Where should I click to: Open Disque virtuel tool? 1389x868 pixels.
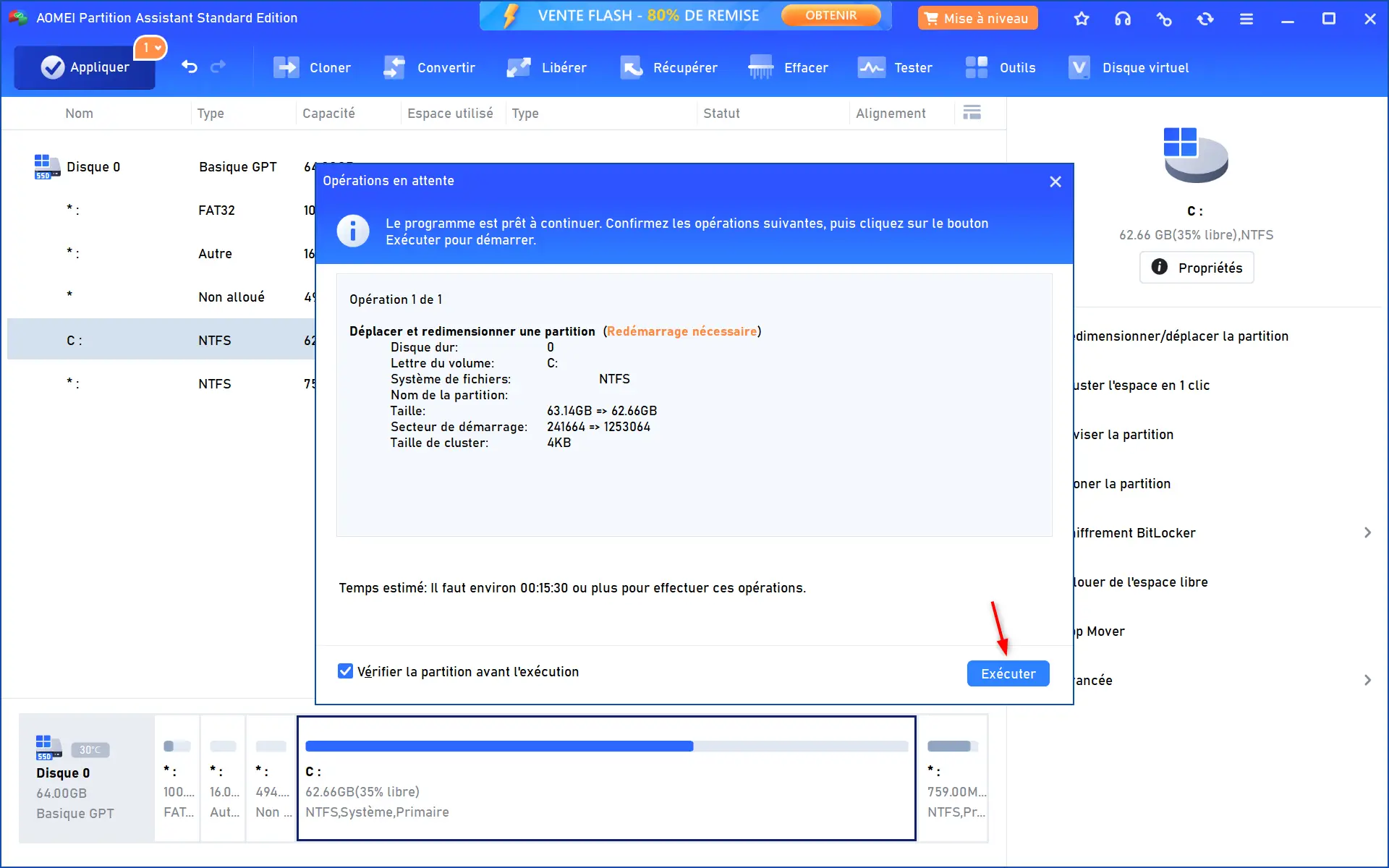(1129, 67)
